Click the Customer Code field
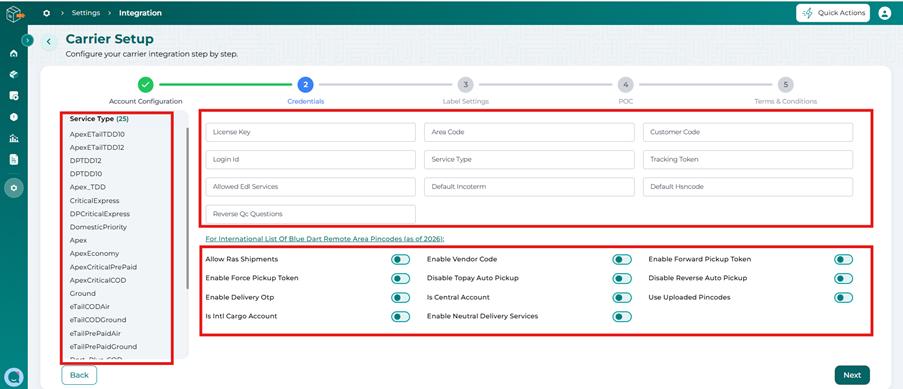This screenshot has width=903, height=389. pyautogui.click(x=748, y=132)
